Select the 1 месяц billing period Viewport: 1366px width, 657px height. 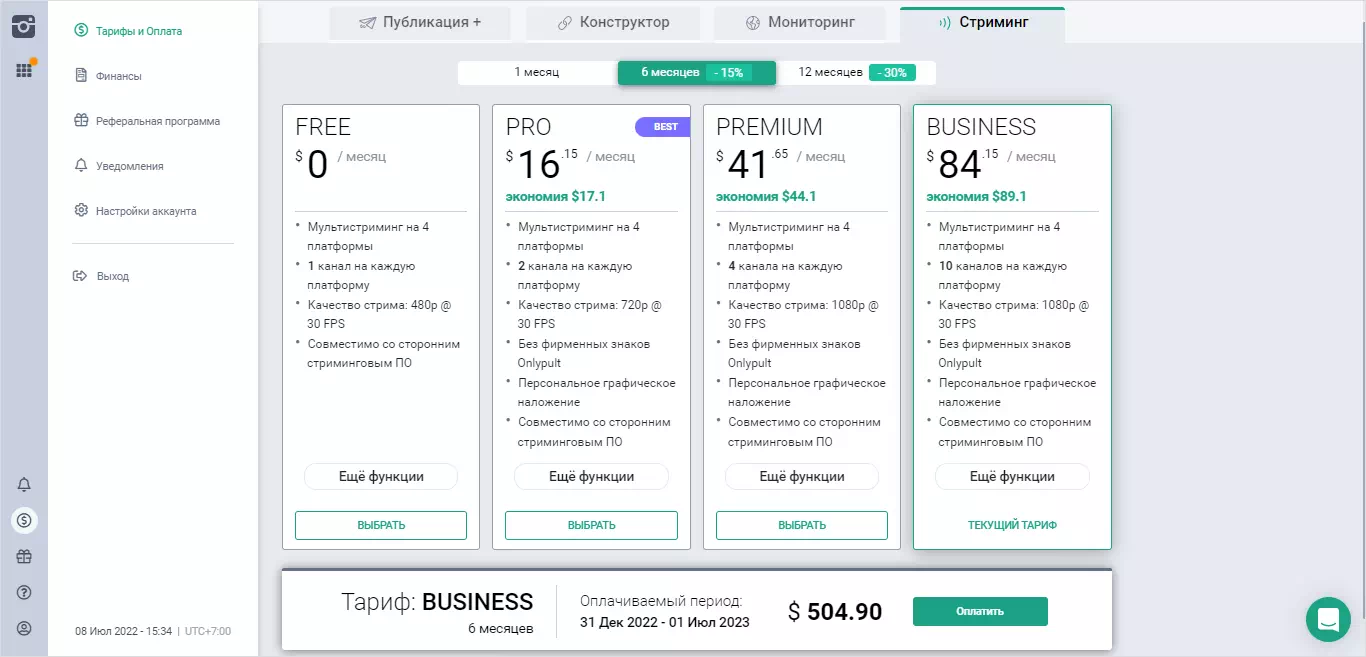(537, 72)
